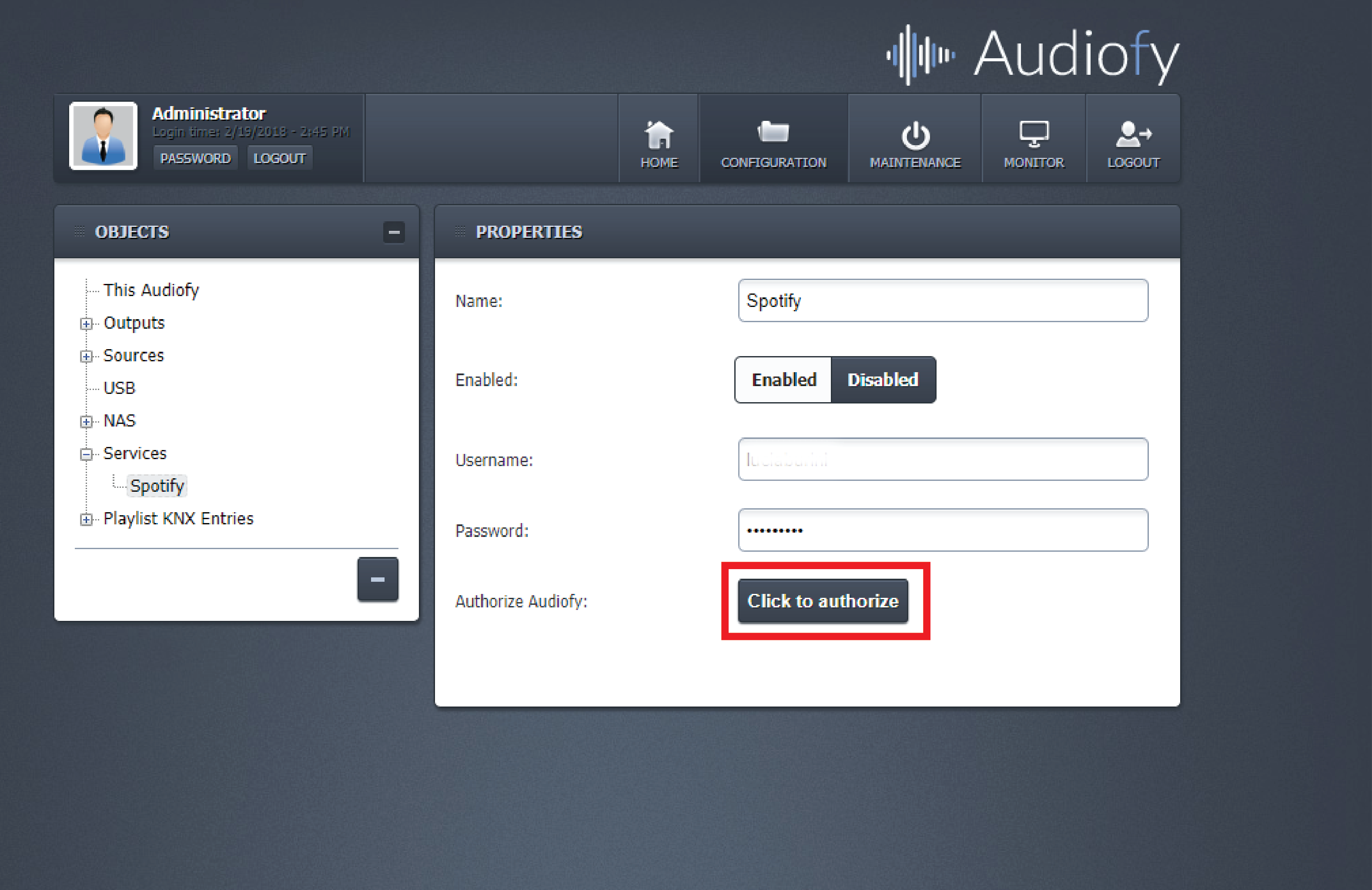Image resolution: width=1372 pixels, height=890 pixels.
Task: Expand the Outputs tree node
Action: pyautogui.click(x=86, y=324)
